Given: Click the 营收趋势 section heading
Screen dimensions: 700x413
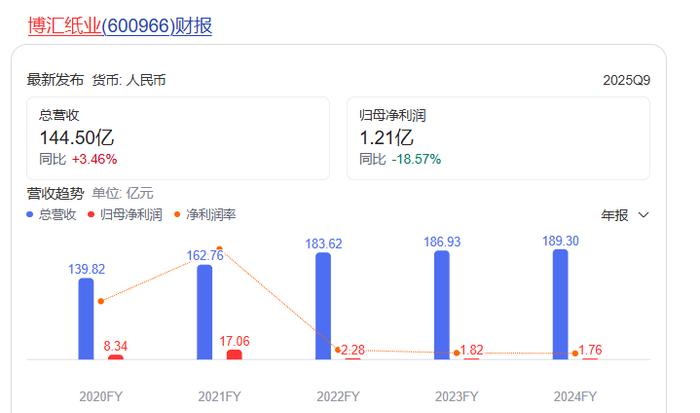Looking at the screenshot, I should click(55, 194).
